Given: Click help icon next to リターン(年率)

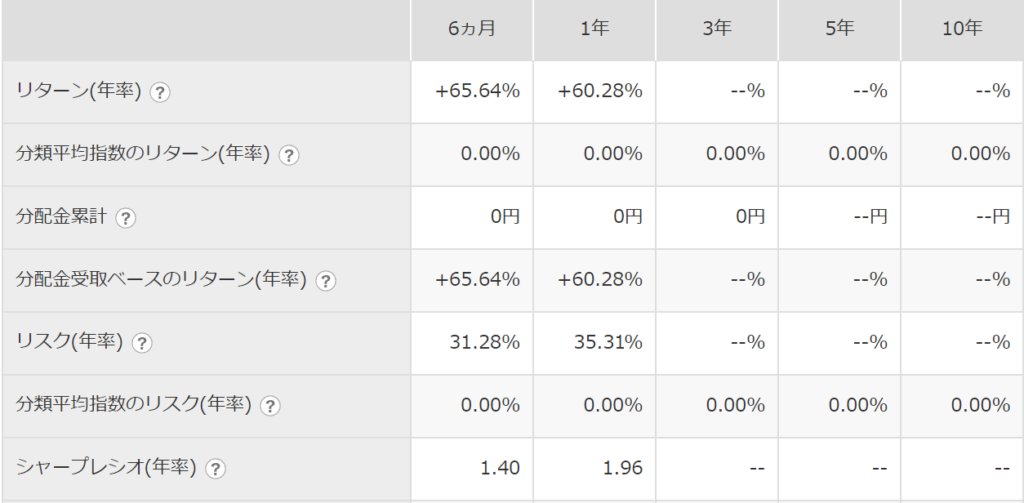Looking at the screenshot, I should click(x=160, y=92).
